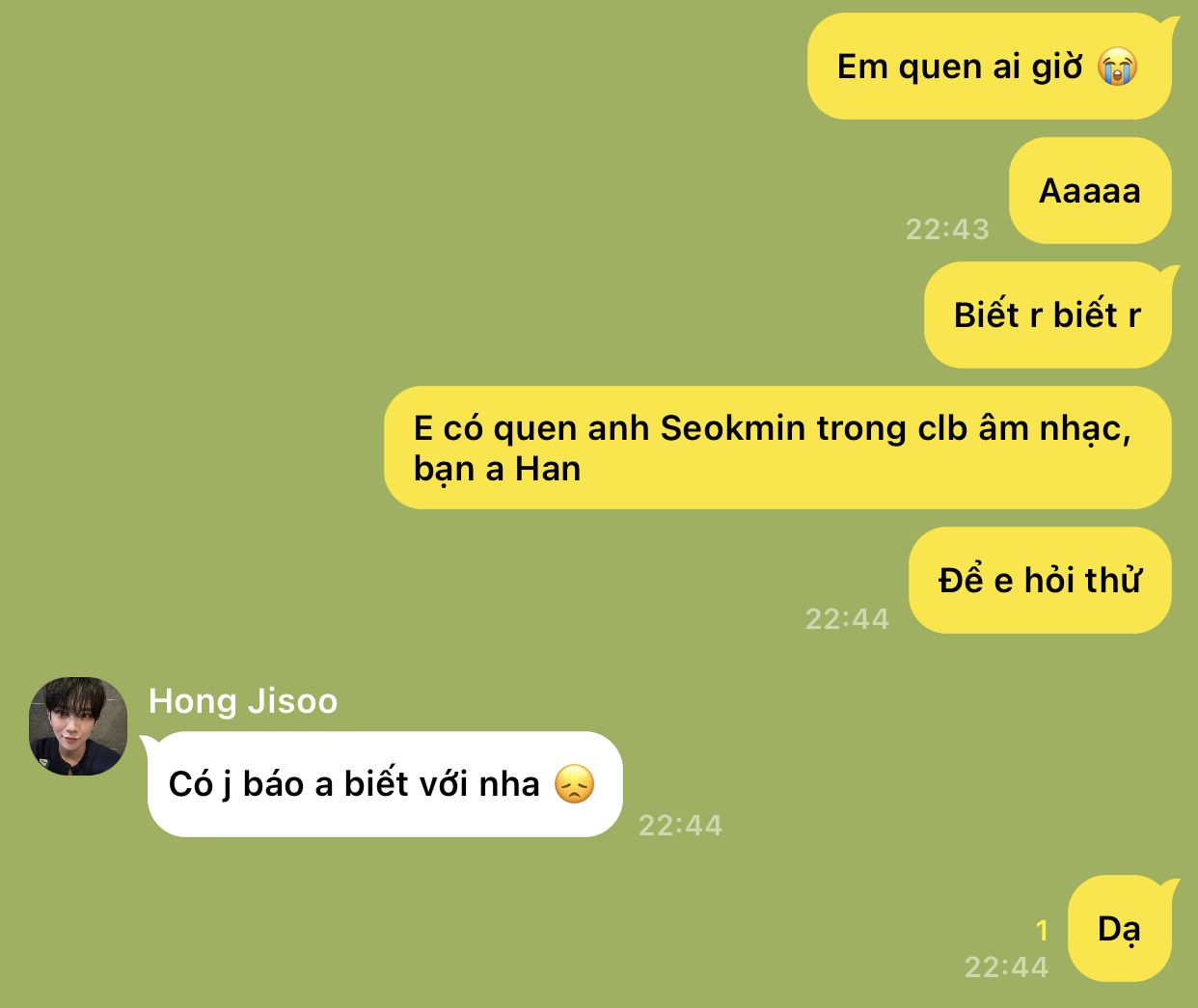Select the 'Để e hỏi thử' bubble
The width and height of the screenshot is (1198, 1008).
(x=1040, y=580)
